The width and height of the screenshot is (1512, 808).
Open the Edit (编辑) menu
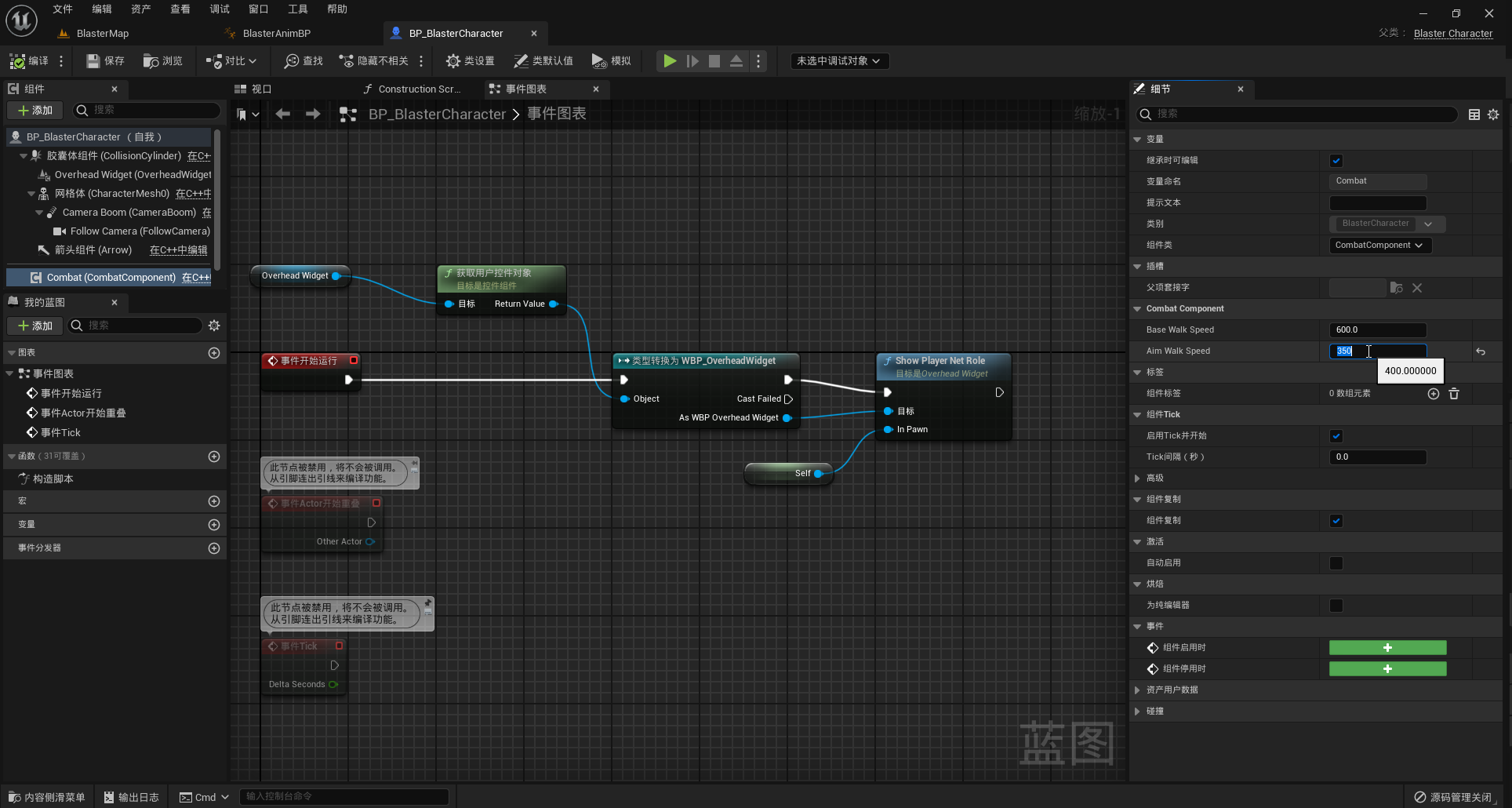pyautogui.click(x=102, y=9)
